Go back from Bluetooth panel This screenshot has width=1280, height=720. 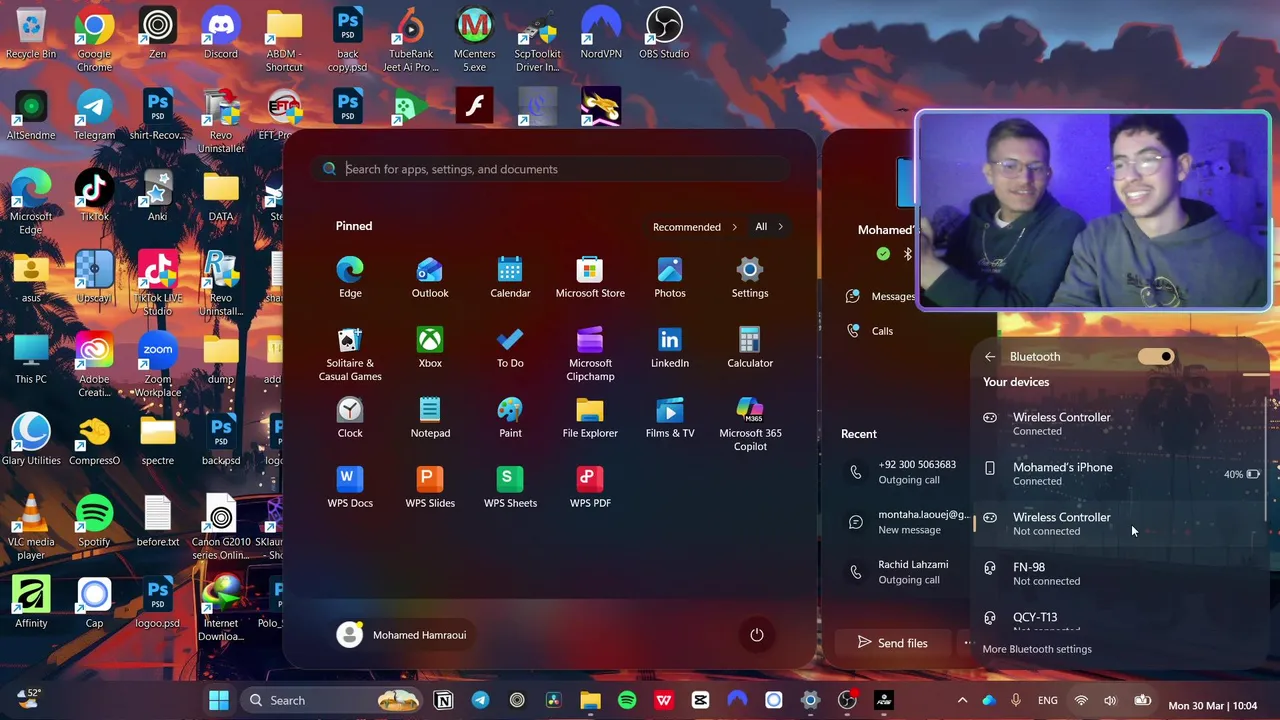click(990, 356)
